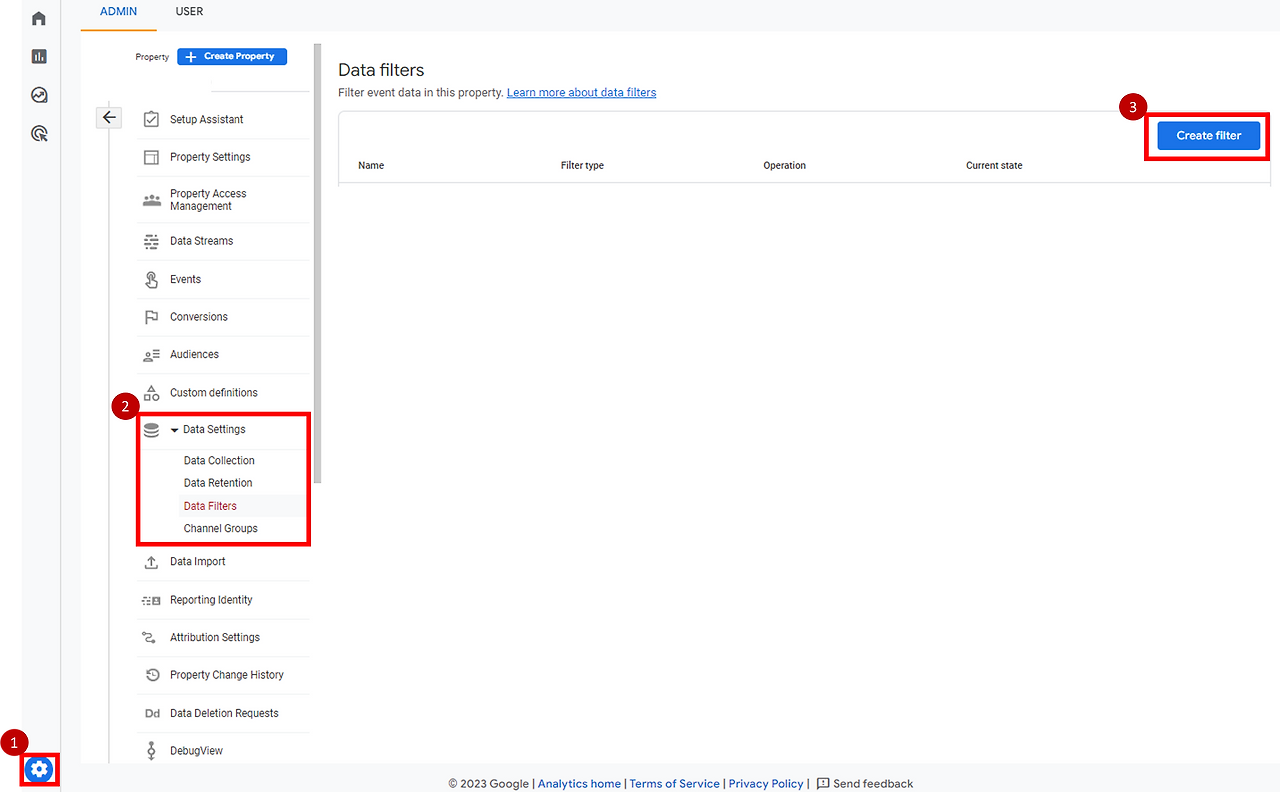Click the Create filter button

coord(1208,135)
